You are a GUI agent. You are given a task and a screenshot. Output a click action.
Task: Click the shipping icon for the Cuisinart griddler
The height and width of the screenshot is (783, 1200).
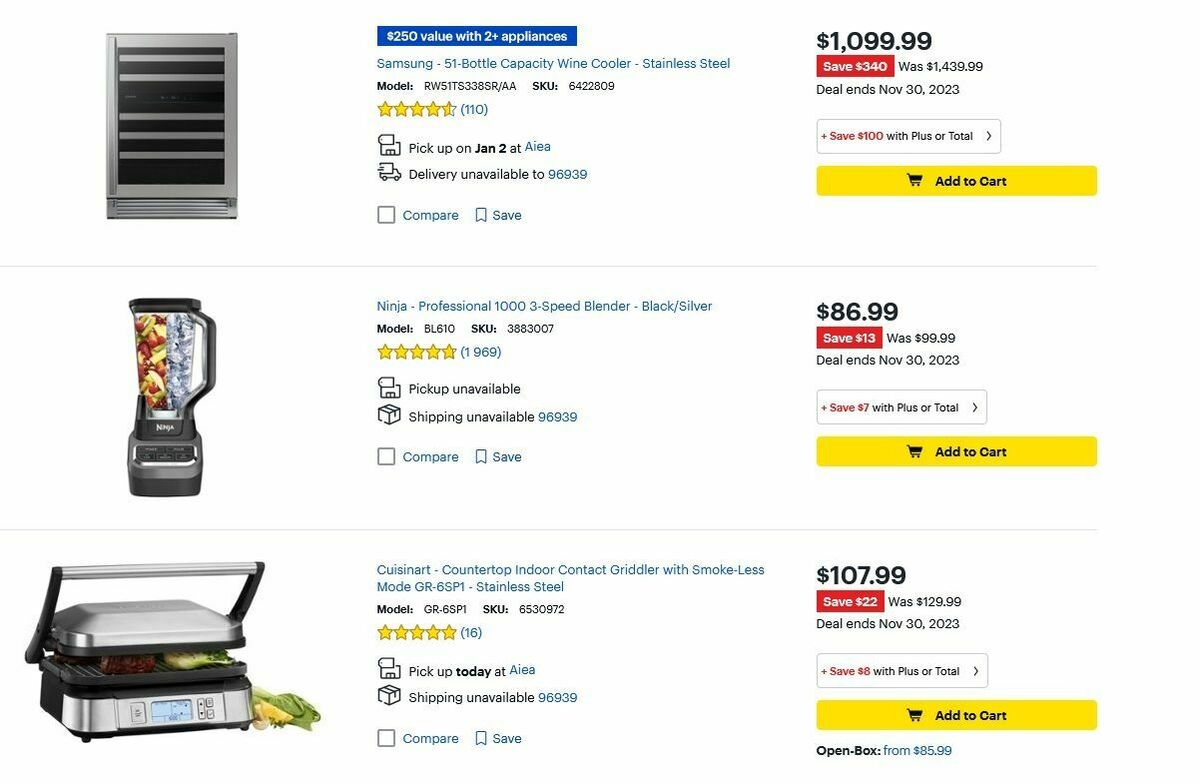coord(389,696)
